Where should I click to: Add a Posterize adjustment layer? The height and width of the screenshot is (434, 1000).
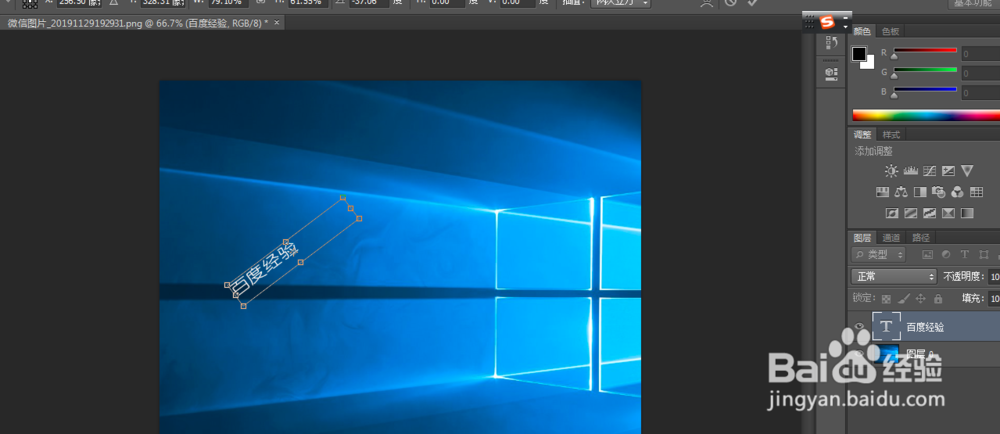[x=911, y=213]
